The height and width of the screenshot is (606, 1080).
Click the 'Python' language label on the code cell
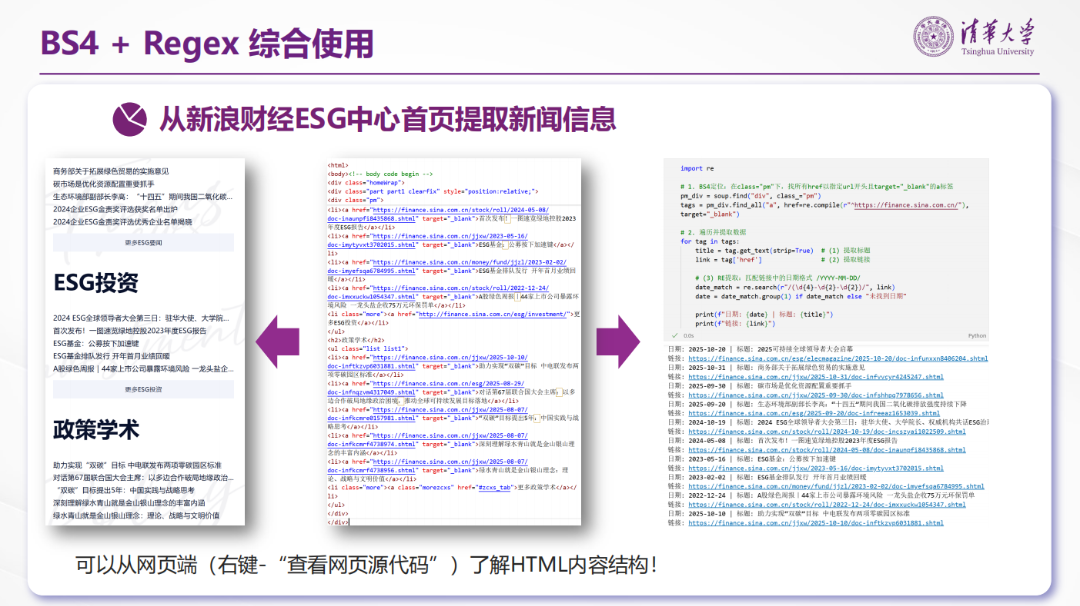click(977, 336)
